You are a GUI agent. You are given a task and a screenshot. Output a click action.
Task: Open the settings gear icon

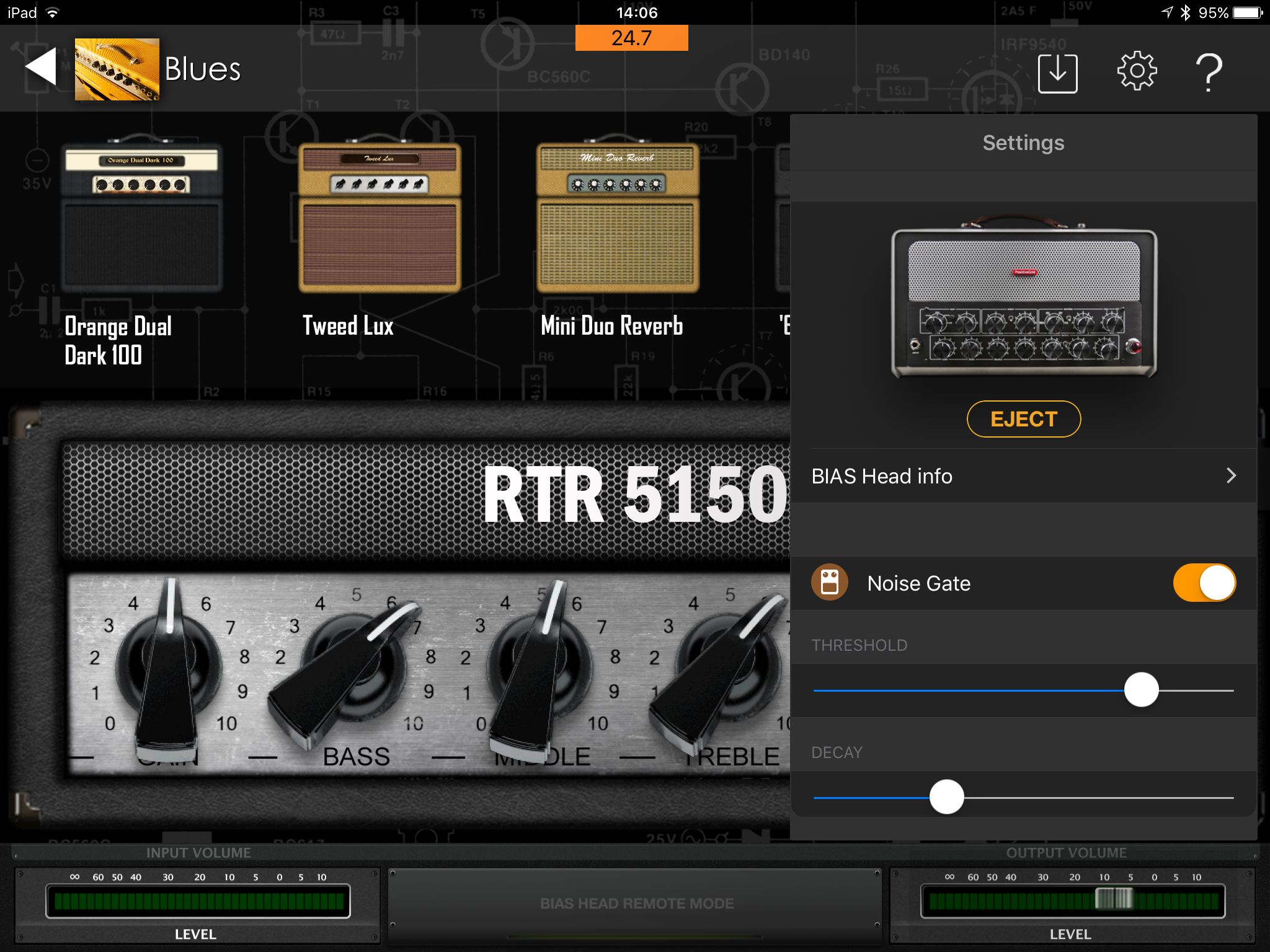pos(1136,72)
